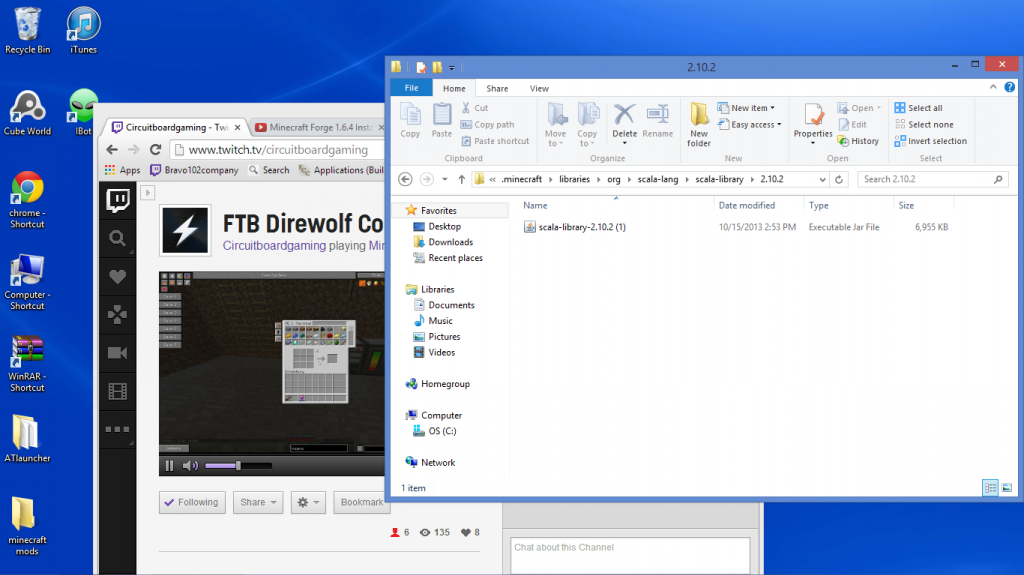The width and height of the screenshot is (1024, 575).
Task: Click the Twitch logo in the sidebar
Action: pyautogui.click(x=118, y=200)
